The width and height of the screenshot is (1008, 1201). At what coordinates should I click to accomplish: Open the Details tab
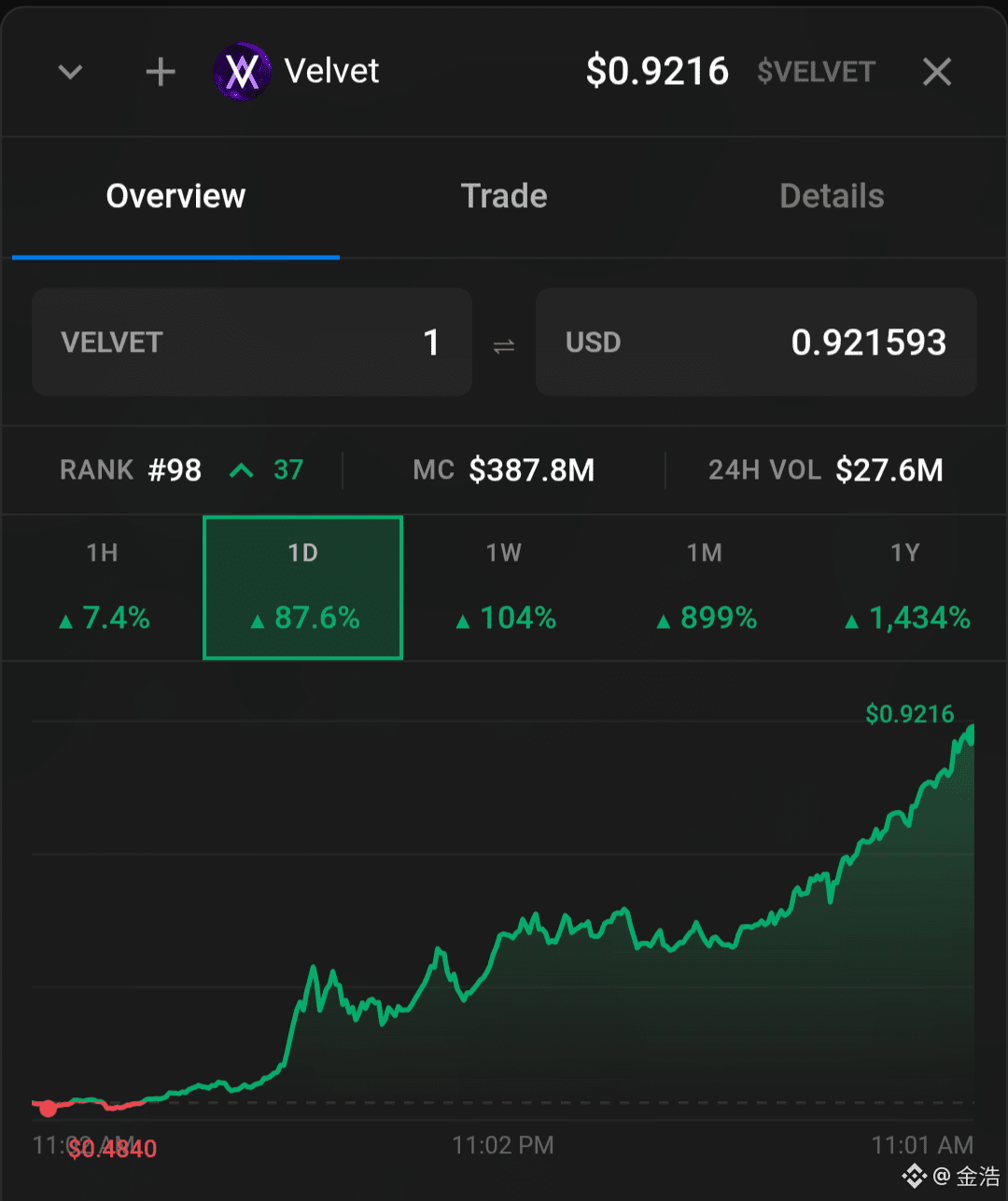832,197
